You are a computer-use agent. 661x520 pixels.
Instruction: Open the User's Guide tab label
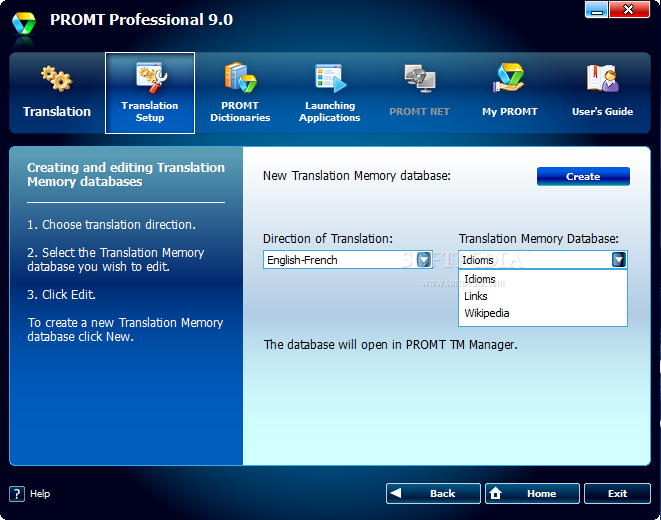pyautogui.click(x=602, y=112)
